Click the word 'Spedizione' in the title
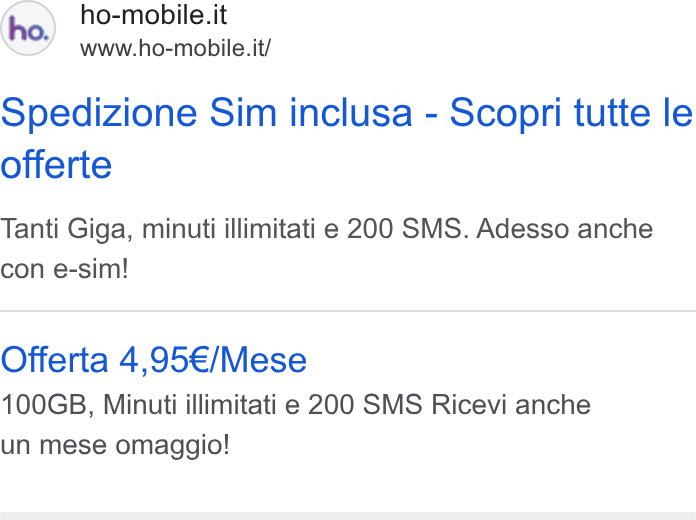The width and height of the screenshot is (696, 520). point(99,114)
